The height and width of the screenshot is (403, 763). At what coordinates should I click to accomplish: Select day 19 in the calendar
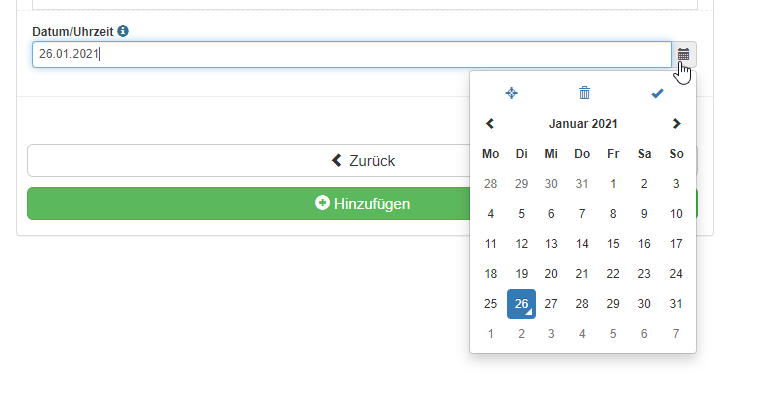(521, 274)
